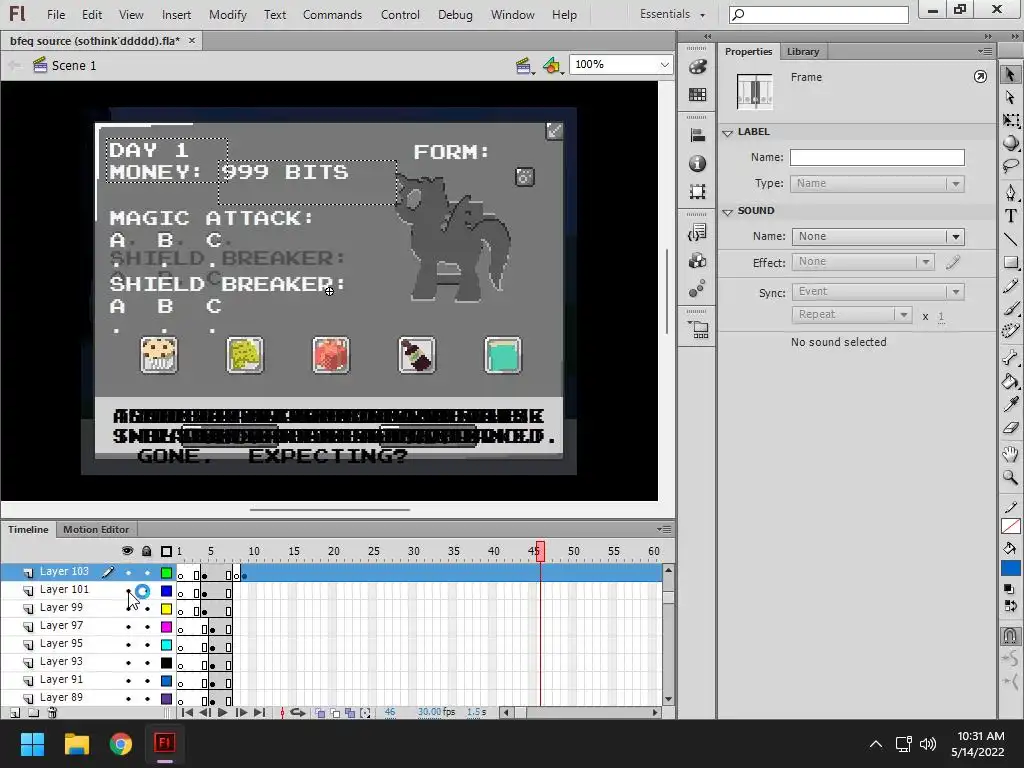Select the Rectangle tool
Viewport: 1024px width, 768px height.
(x=1010, y=262)
